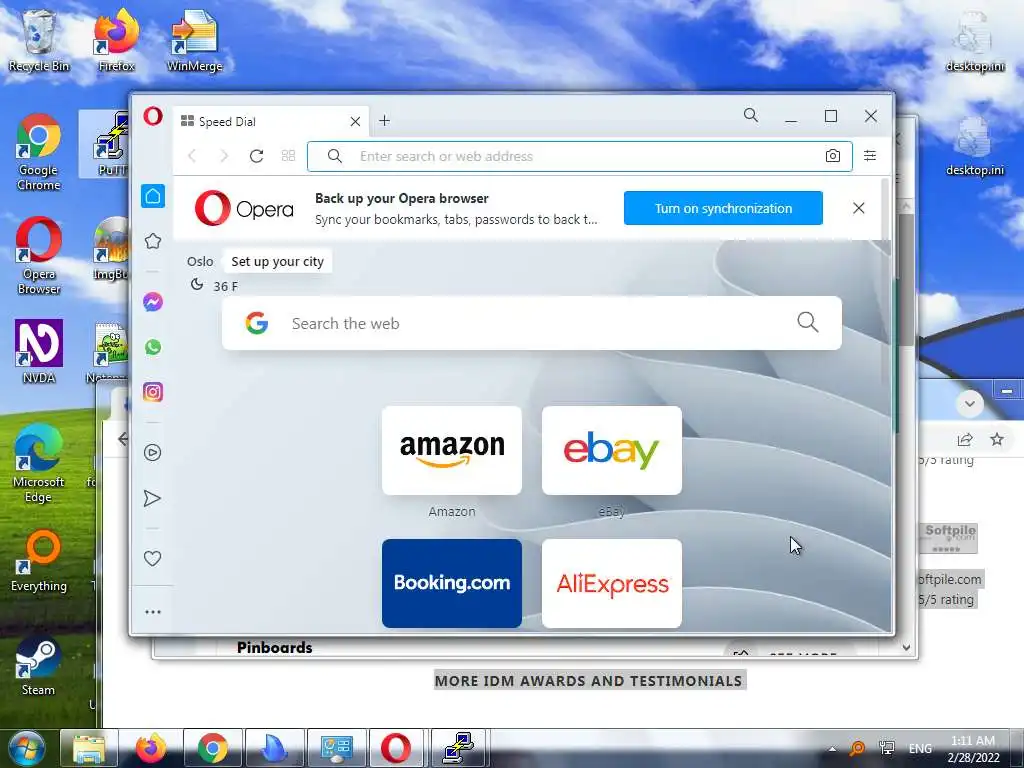
Task: Switch to PuTTY on the taskbar
Action: pyautogui.click(x=458, y=748)
